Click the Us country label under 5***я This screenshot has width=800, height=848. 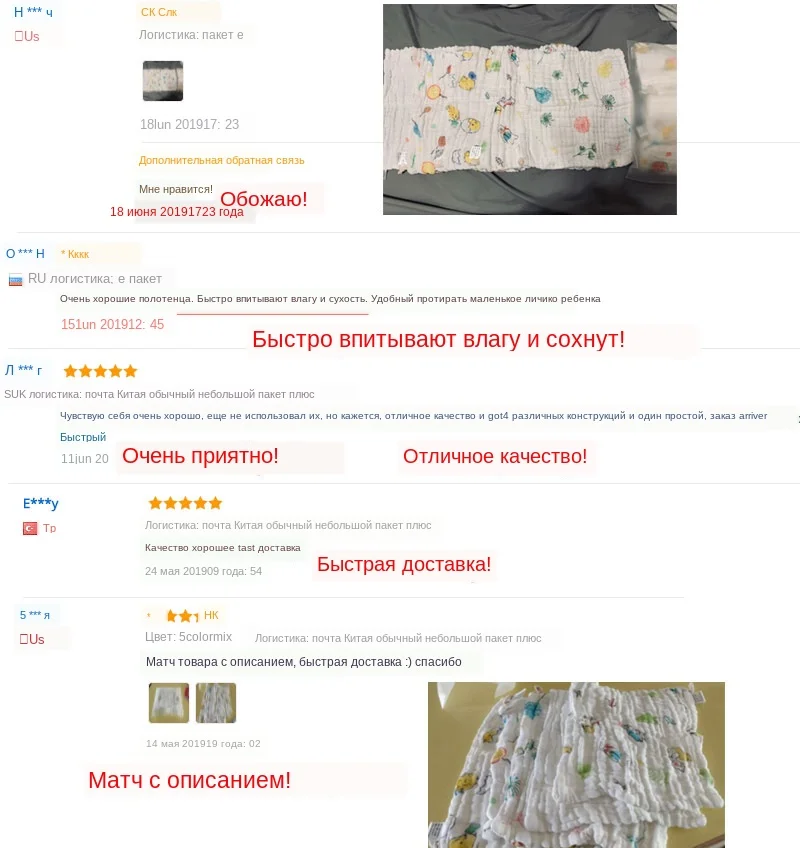click(x=32, y=639)
